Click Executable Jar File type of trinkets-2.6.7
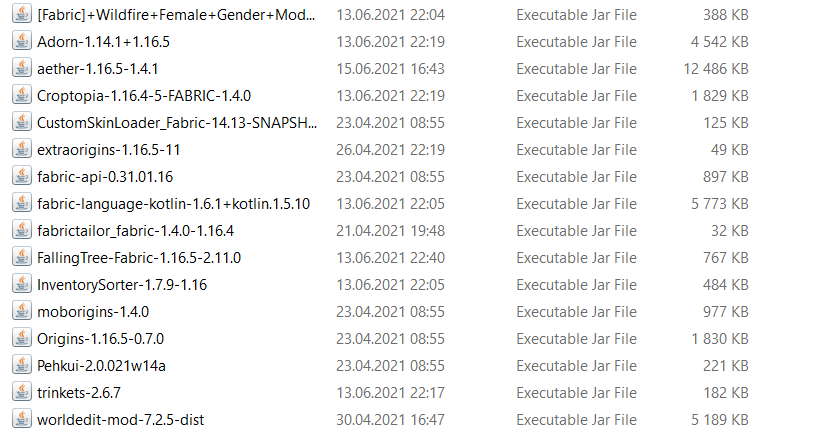This screenshot has height=443, width=833. [x=576, y=393]
